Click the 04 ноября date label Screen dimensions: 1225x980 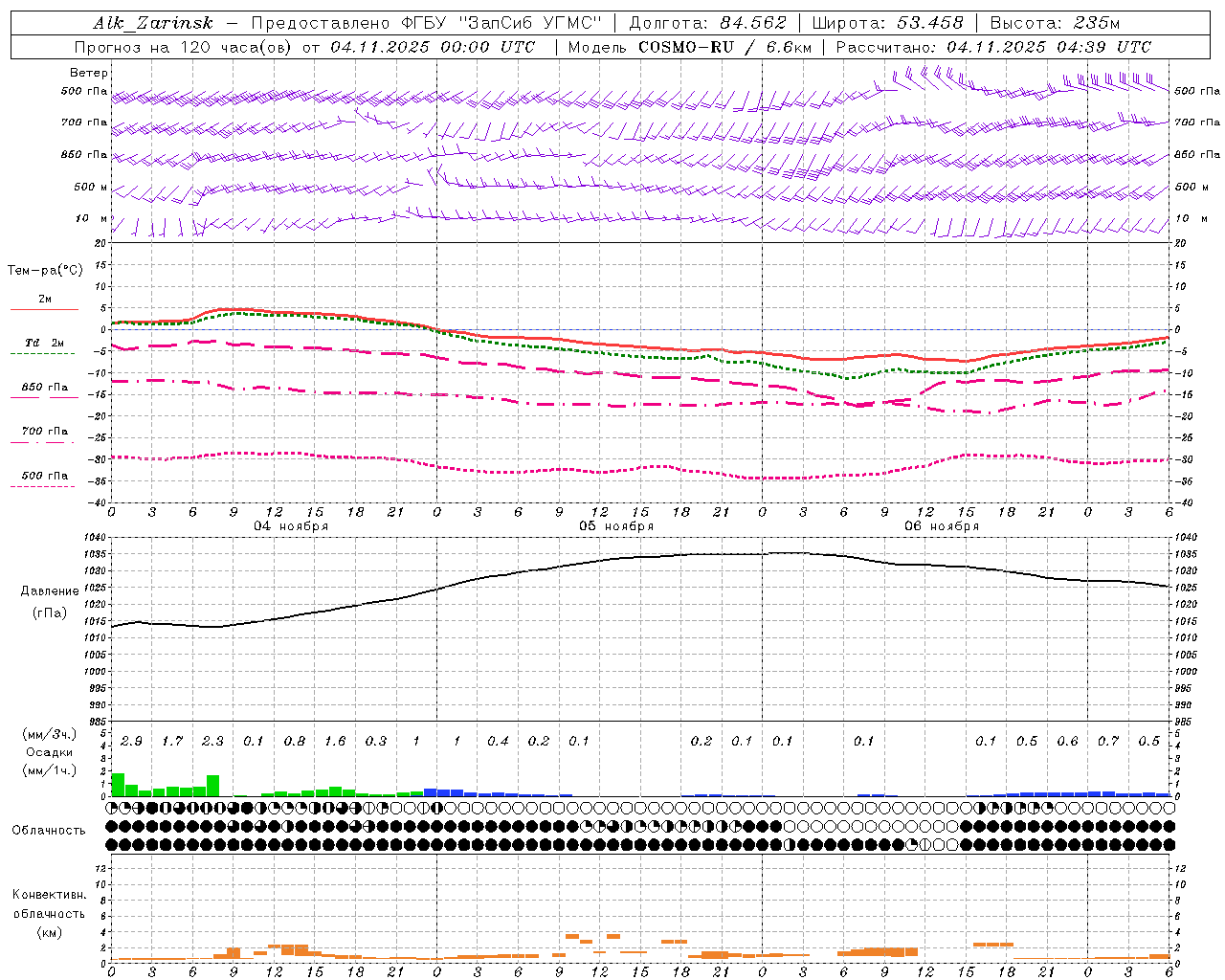[291, 526]
